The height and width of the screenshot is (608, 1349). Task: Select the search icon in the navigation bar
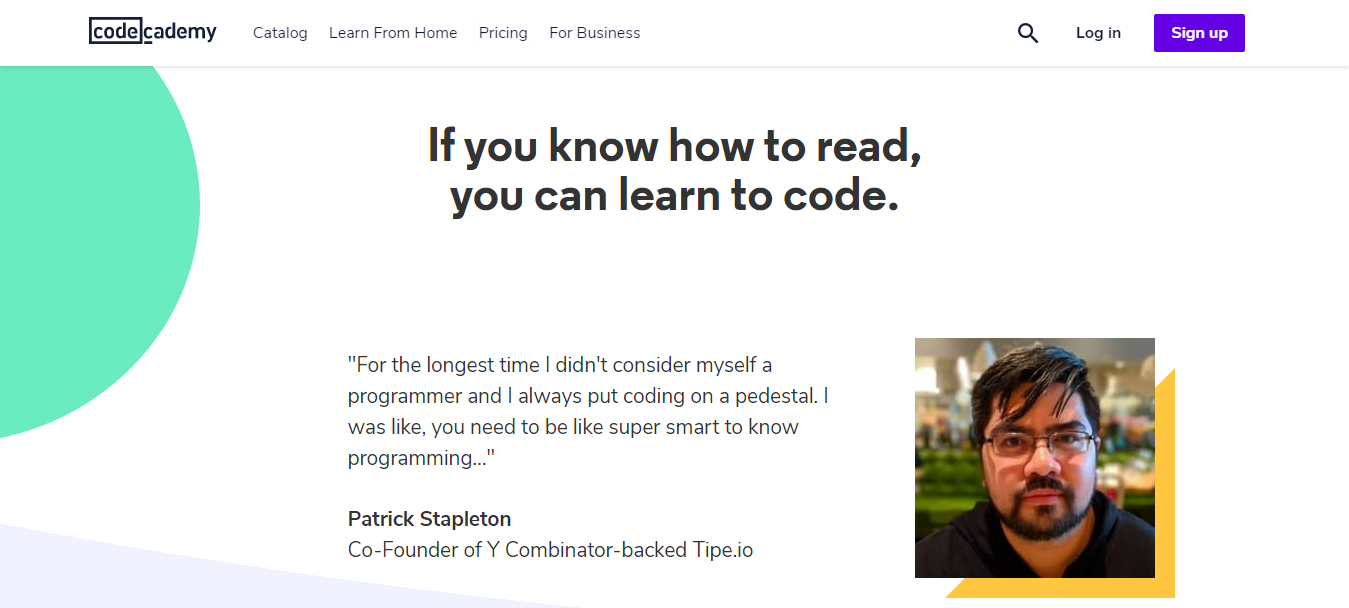tap(1028, 33)
